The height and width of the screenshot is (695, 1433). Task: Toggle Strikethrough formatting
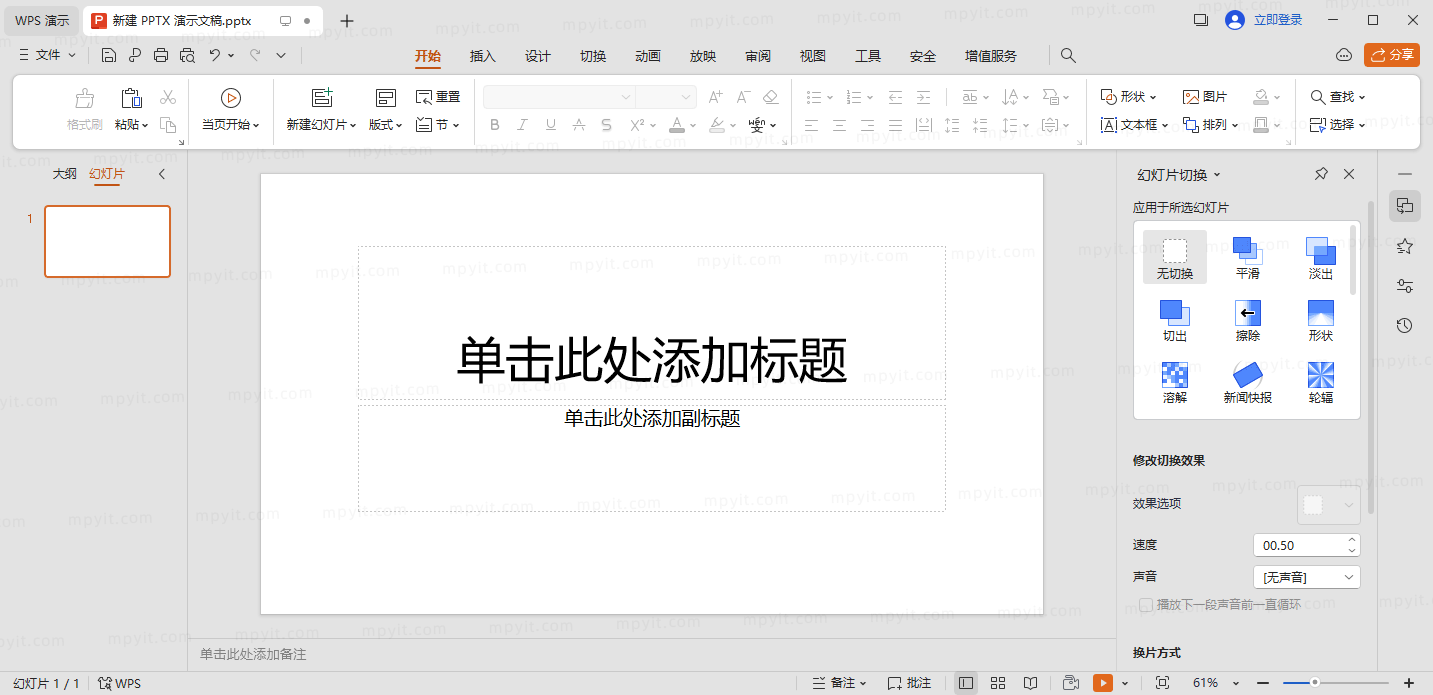tap(578, 125)
